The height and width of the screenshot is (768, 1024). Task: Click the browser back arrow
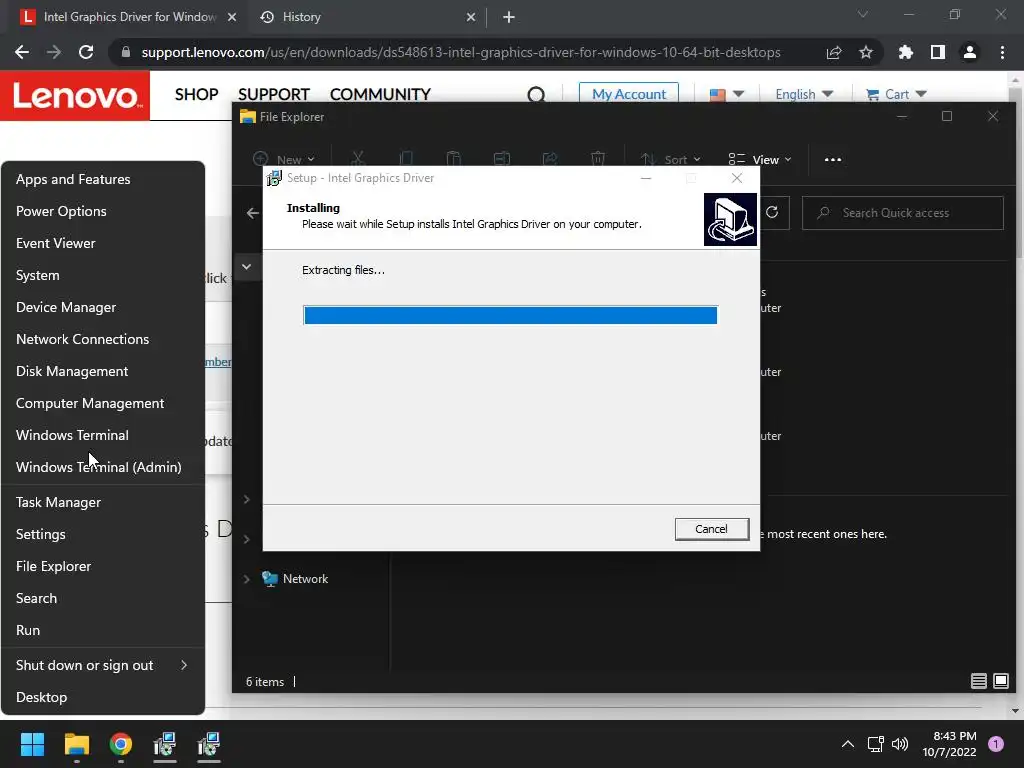(22, 52)
